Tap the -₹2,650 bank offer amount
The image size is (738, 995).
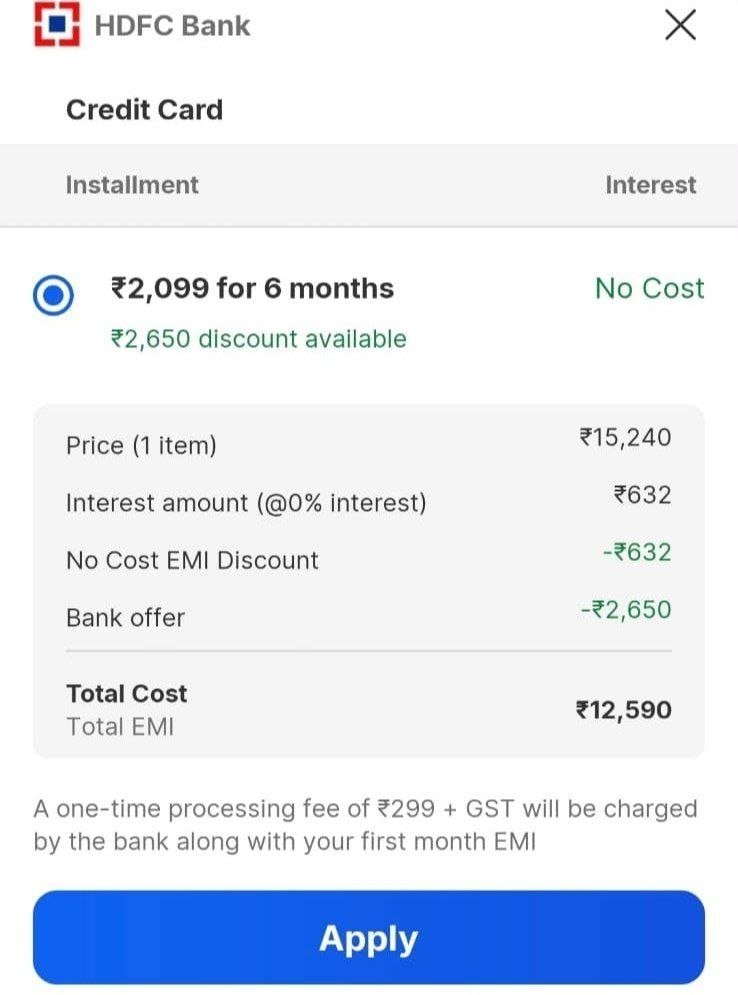coord(626,610)
